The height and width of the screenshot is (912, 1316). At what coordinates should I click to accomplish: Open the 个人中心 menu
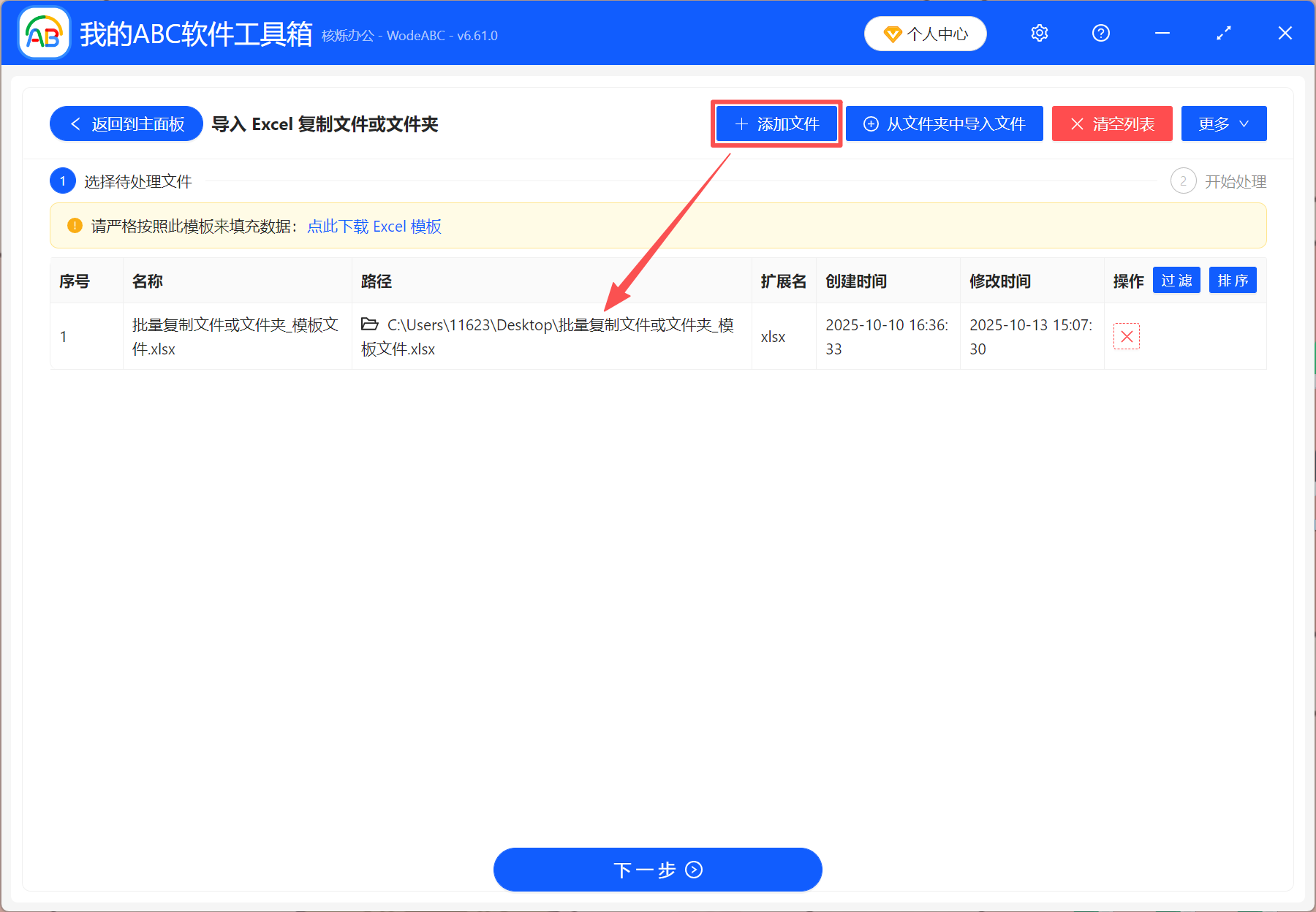click(925, 34)
